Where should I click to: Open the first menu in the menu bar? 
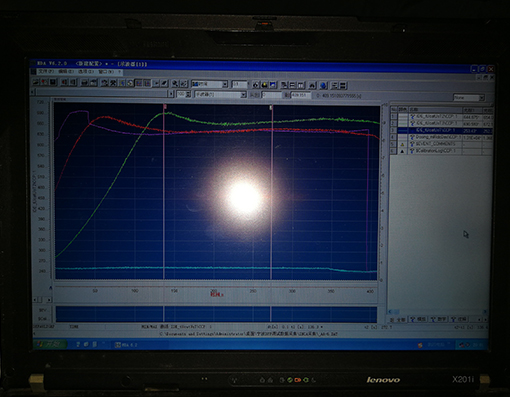point(46,71)
